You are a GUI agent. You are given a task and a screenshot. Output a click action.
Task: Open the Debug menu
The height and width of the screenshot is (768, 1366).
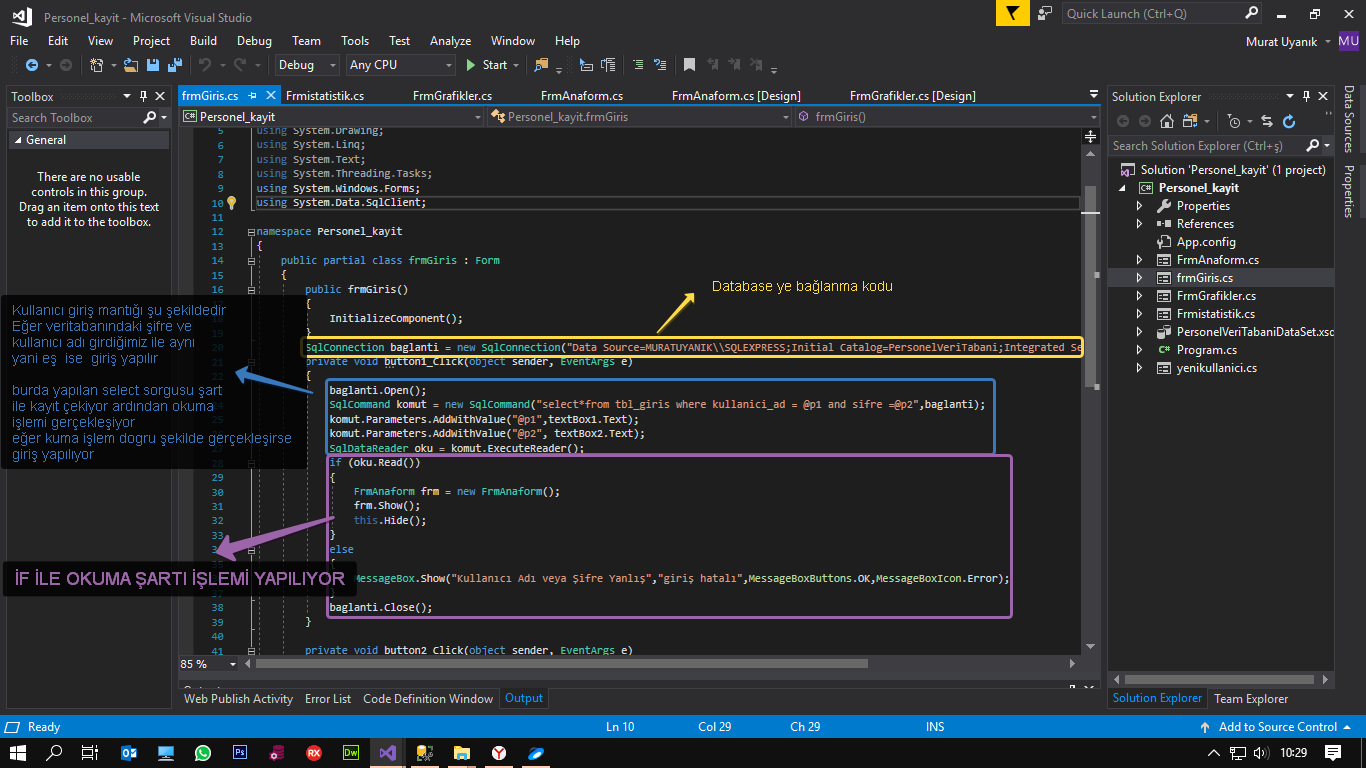click(x=254, y=41)
